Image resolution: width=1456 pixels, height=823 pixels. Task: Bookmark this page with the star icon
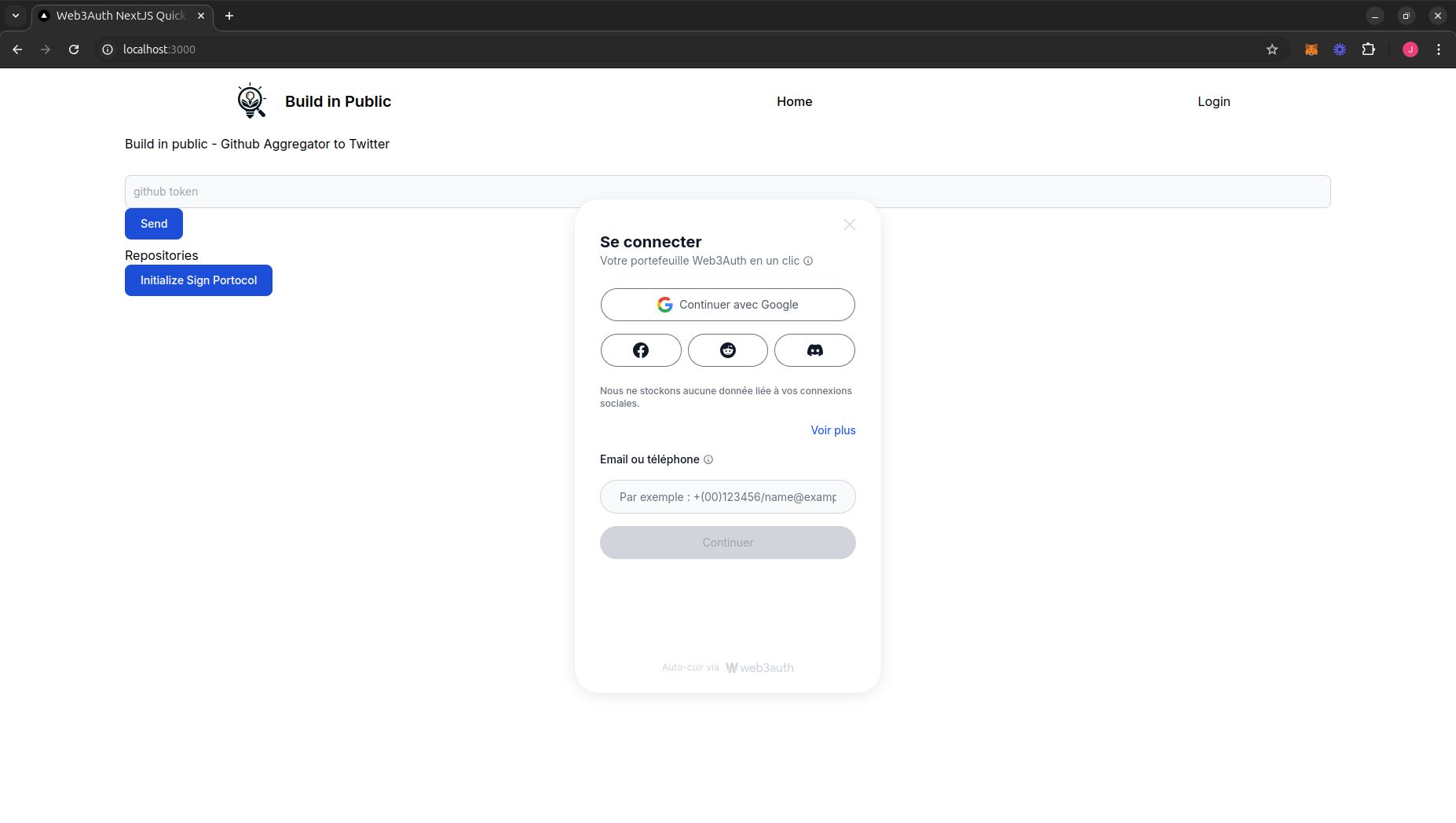tap(1272, 49)
